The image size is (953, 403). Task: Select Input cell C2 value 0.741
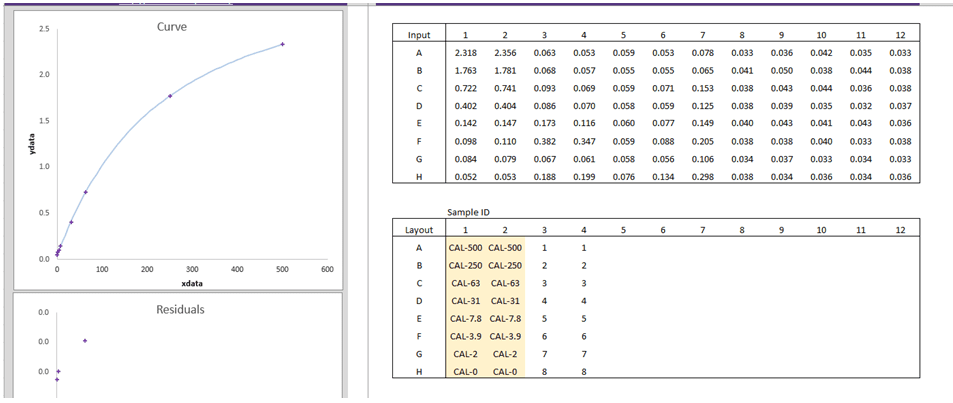click(x=505, y=89)
